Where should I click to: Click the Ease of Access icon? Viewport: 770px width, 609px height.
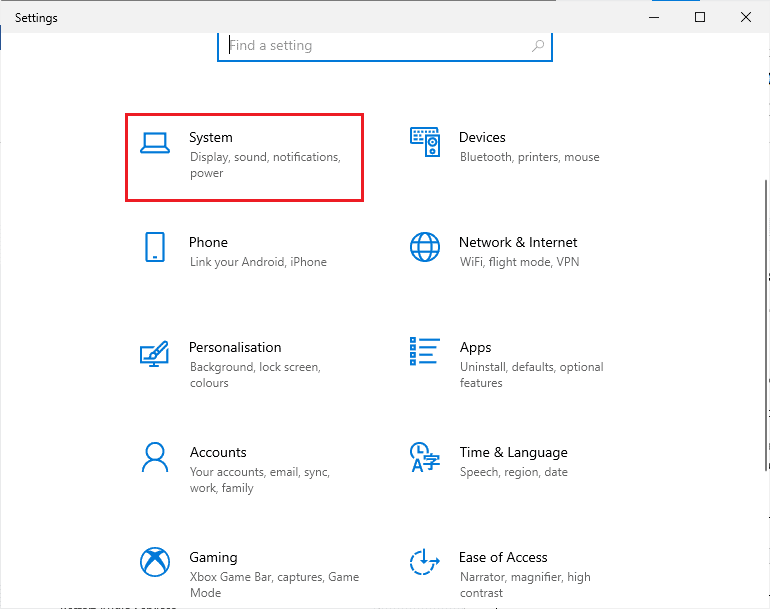[x=425, y=562]
